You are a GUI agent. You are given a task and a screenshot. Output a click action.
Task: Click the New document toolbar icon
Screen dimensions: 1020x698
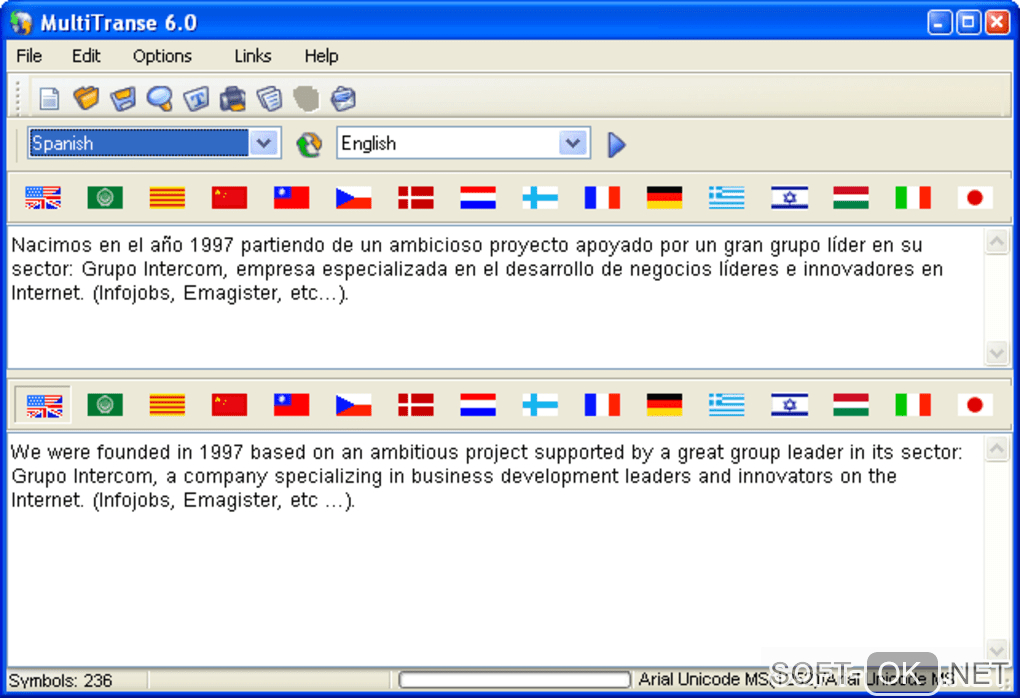[x=49, y=99]
